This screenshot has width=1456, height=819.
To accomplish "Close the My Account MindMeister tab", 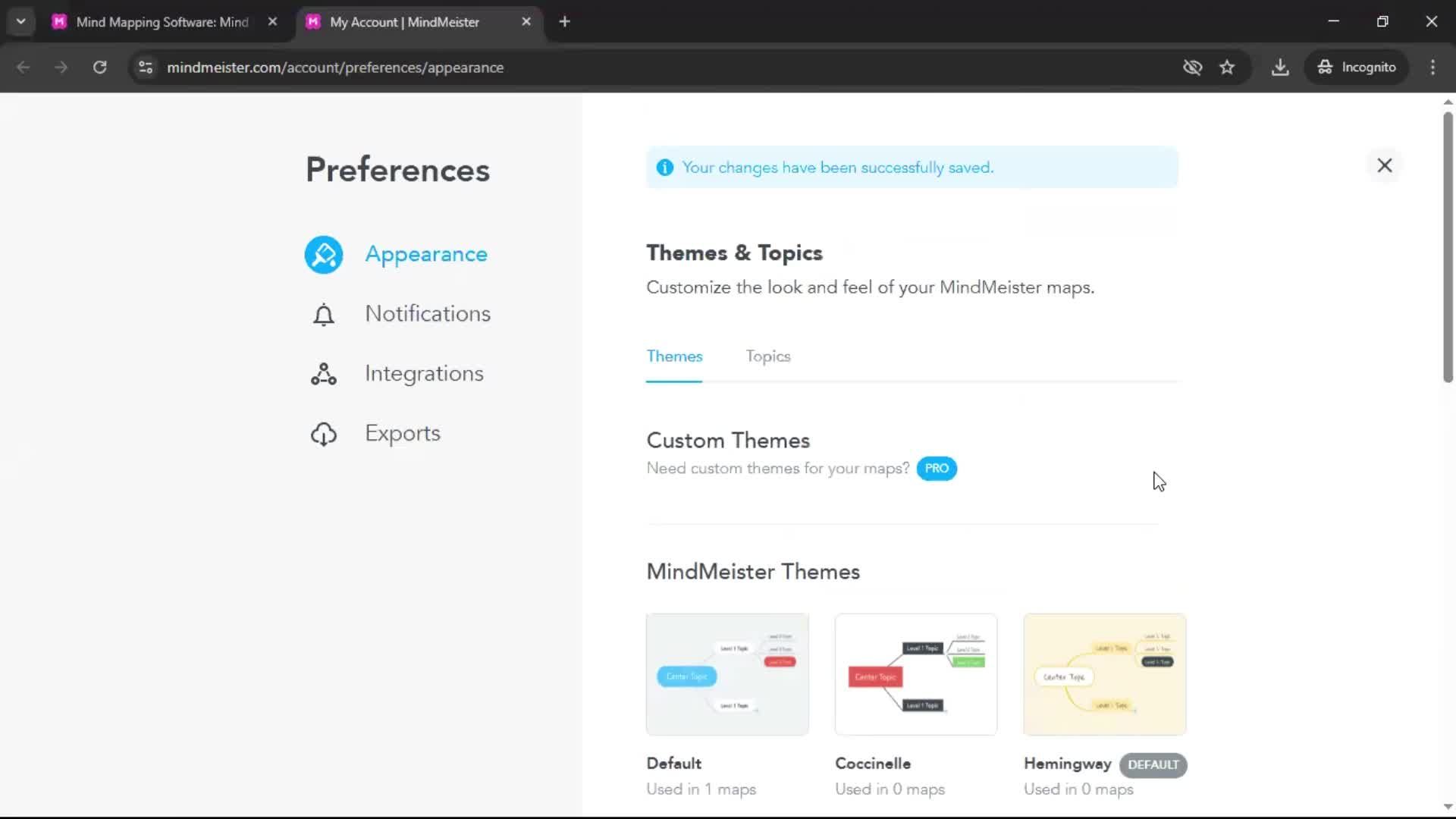I will (526, 22).
